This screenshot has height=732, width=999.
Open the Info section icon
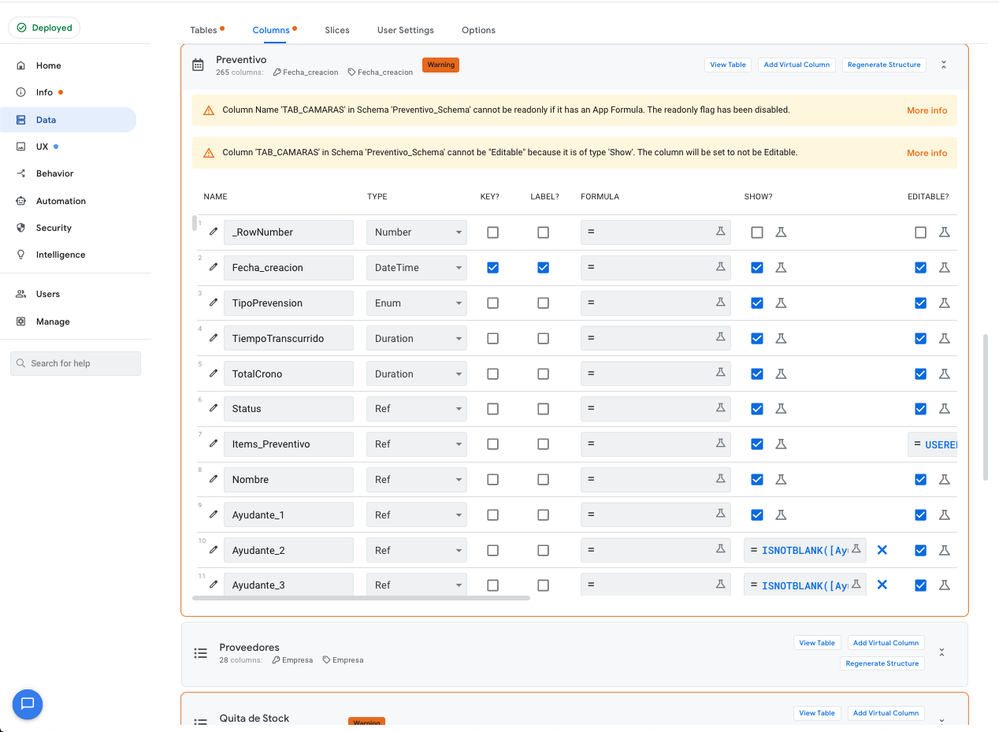point(21,92)
